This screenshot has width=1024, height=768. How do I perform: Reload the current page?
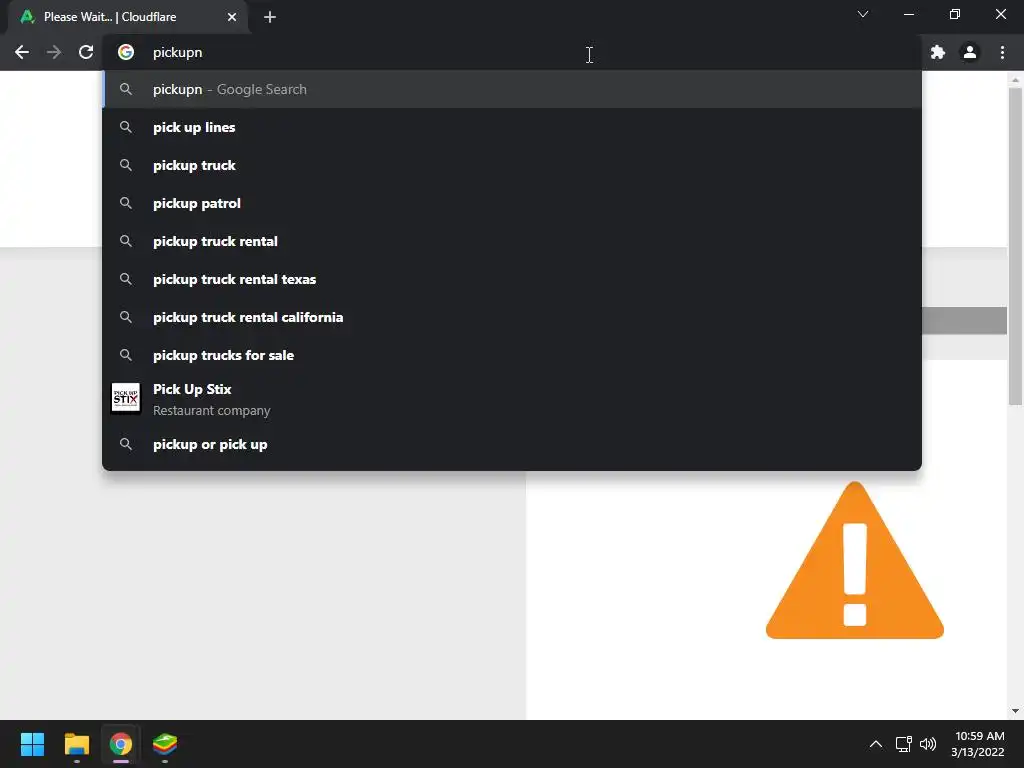(x=86, y=52)
